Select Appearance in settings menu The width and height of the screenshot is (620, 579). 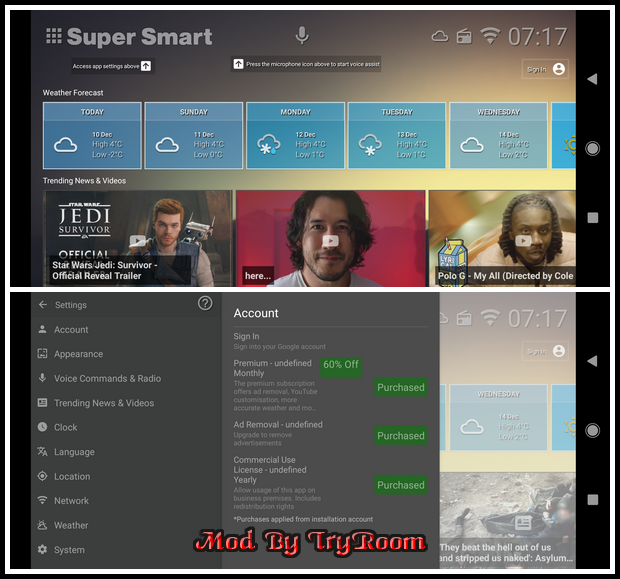pos(126,354)
